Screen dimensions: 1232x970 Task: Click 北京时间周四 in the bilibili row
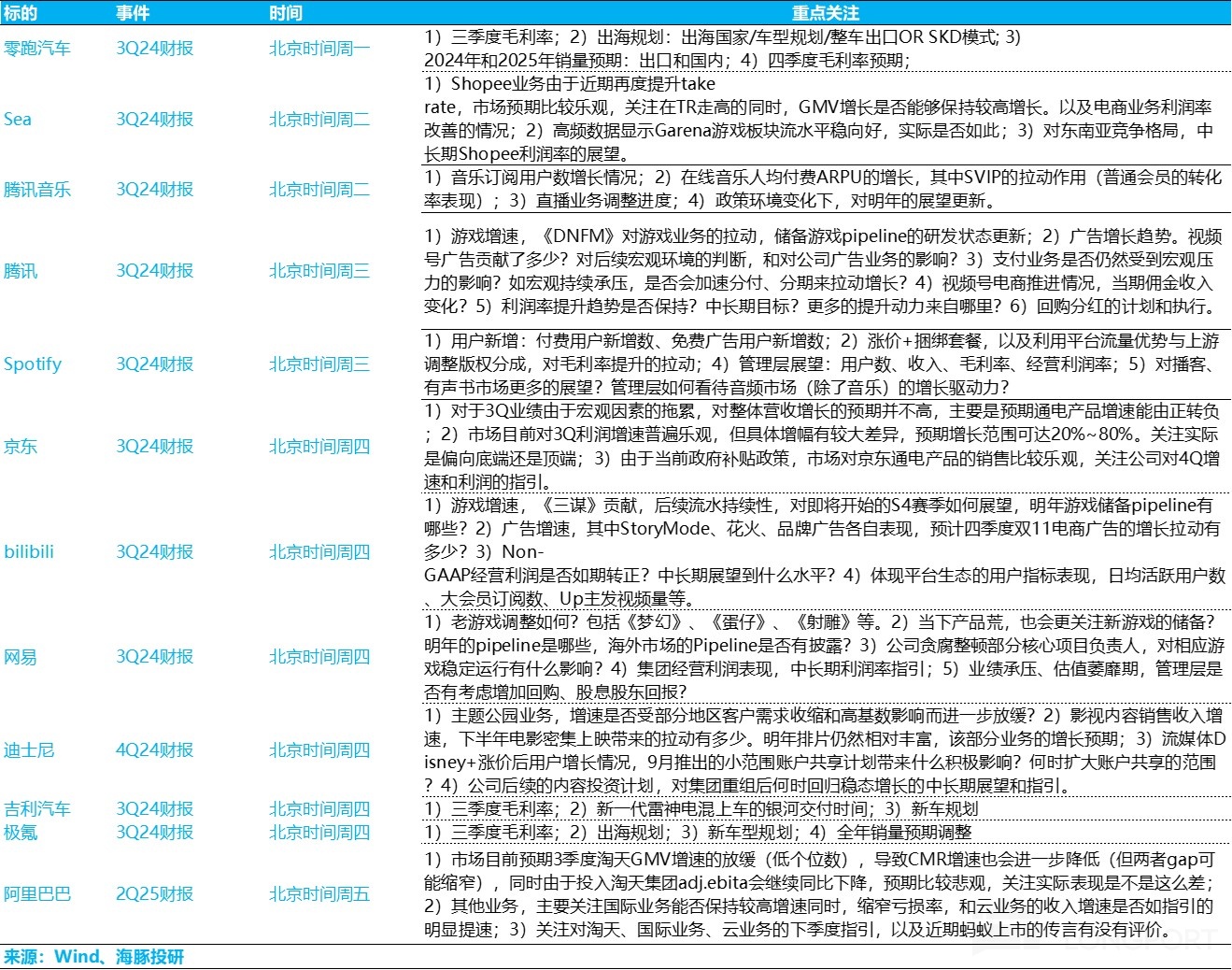[319, 551]
